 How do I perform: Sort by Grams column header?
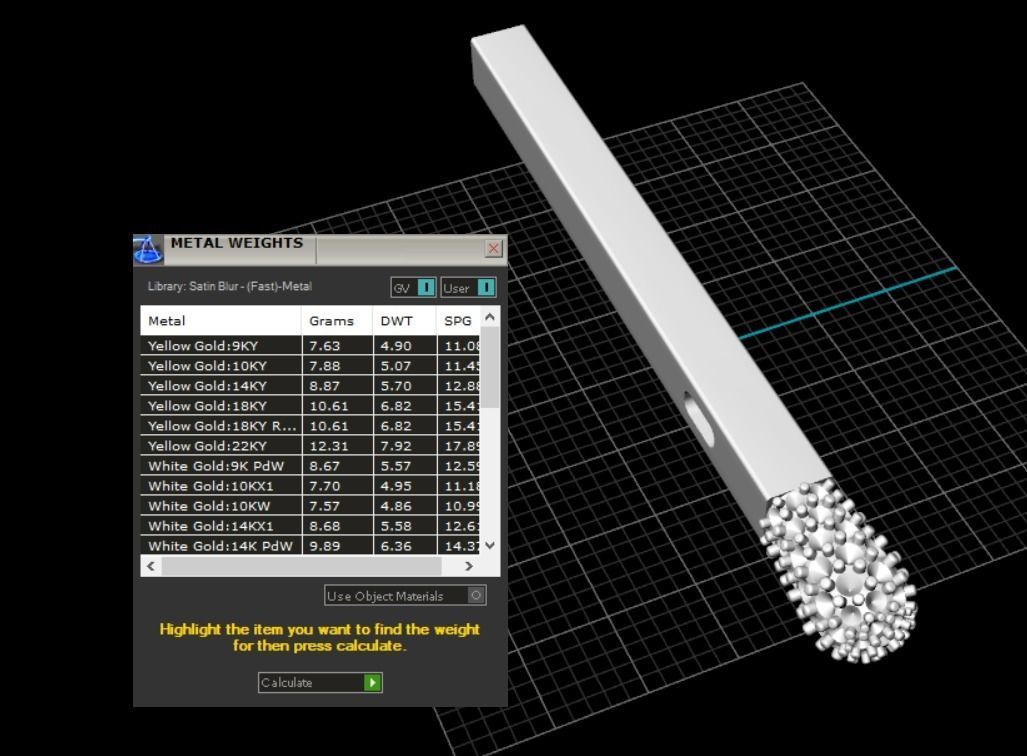pyautogui.click(x=337, y=321)
